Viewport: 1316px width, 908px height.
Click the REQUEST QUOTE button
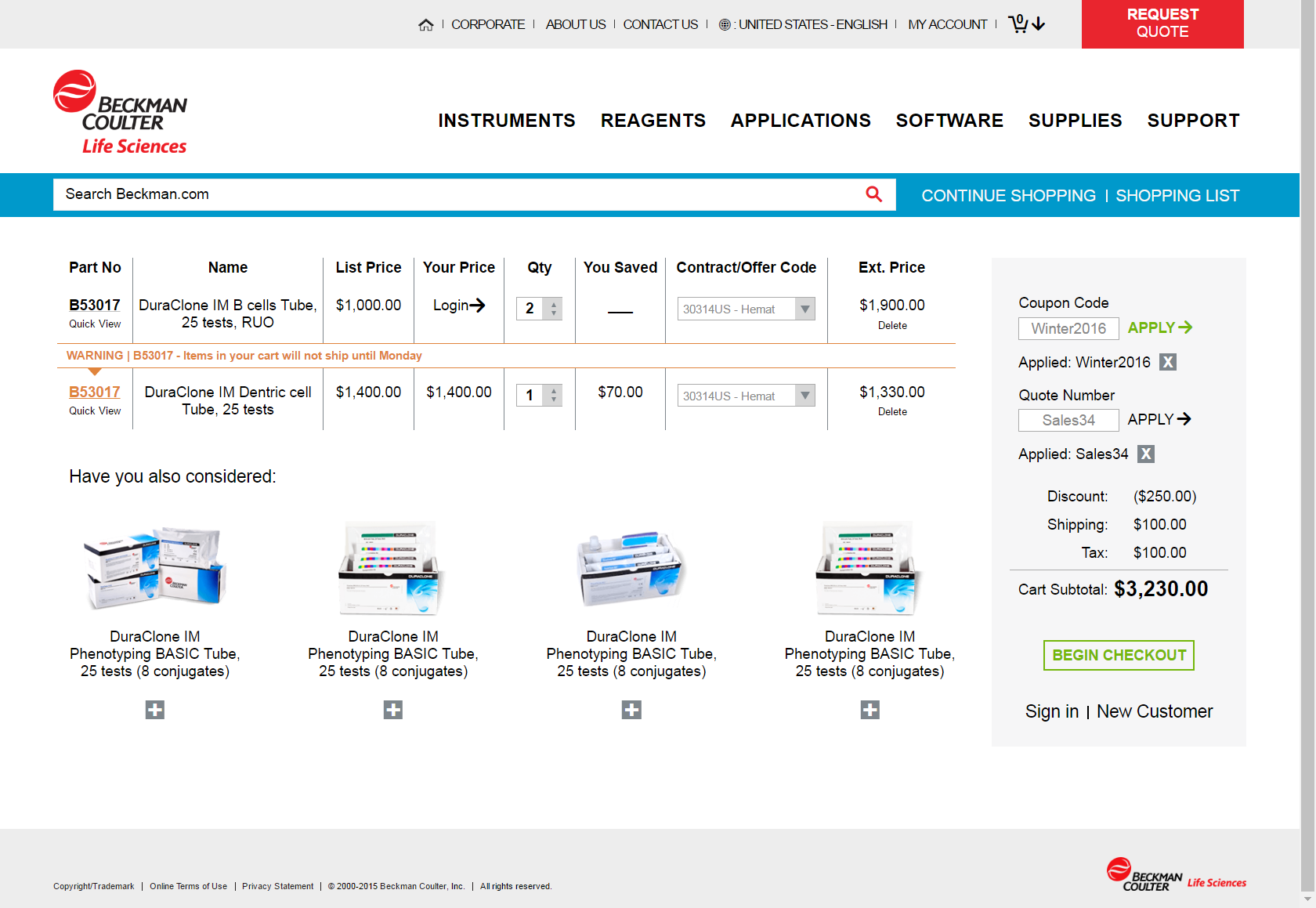[x=1162, y=24]
